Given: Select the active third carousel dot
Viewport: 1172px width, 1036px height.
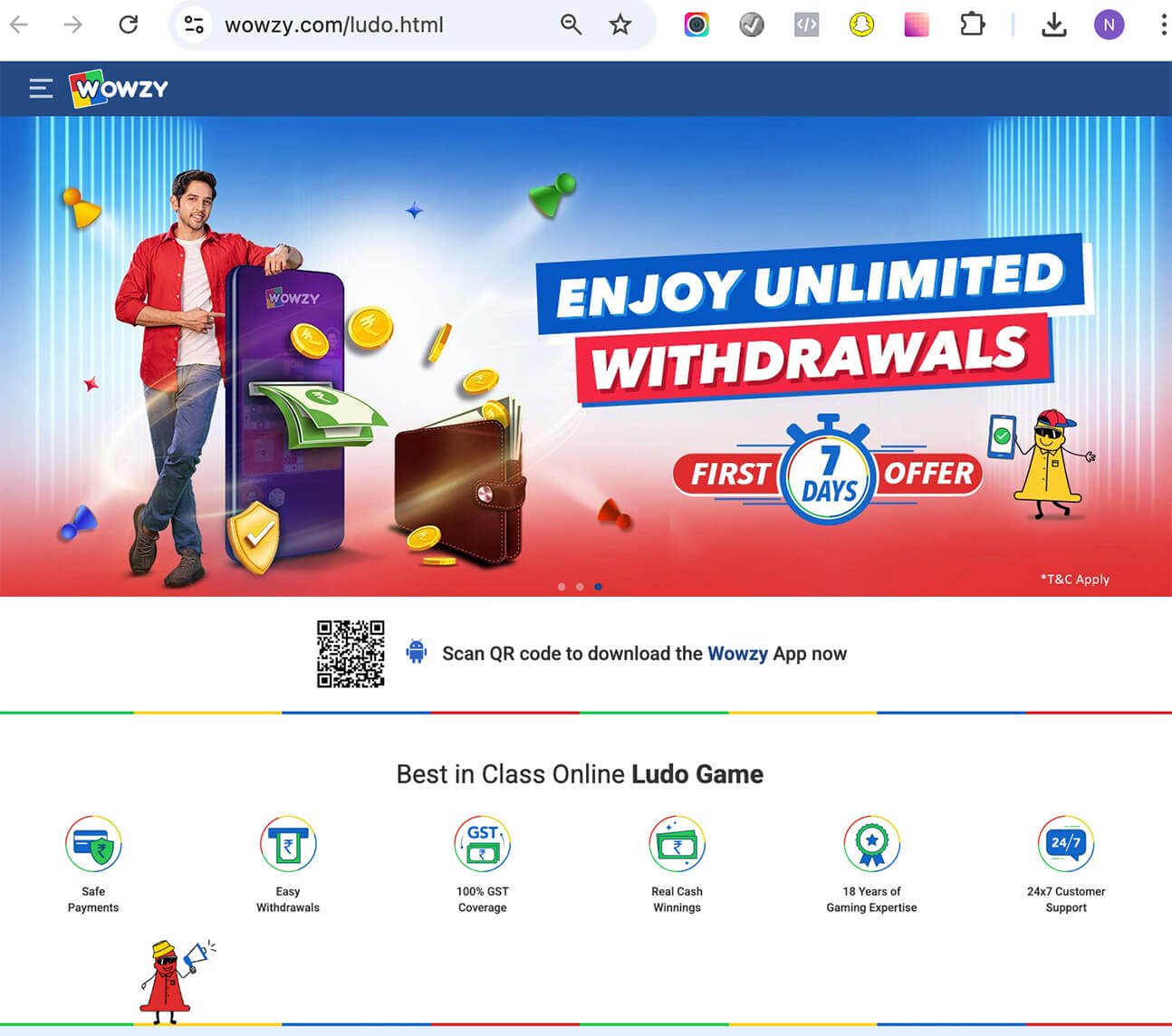Looking at the screenshot, I should point(598,587).
